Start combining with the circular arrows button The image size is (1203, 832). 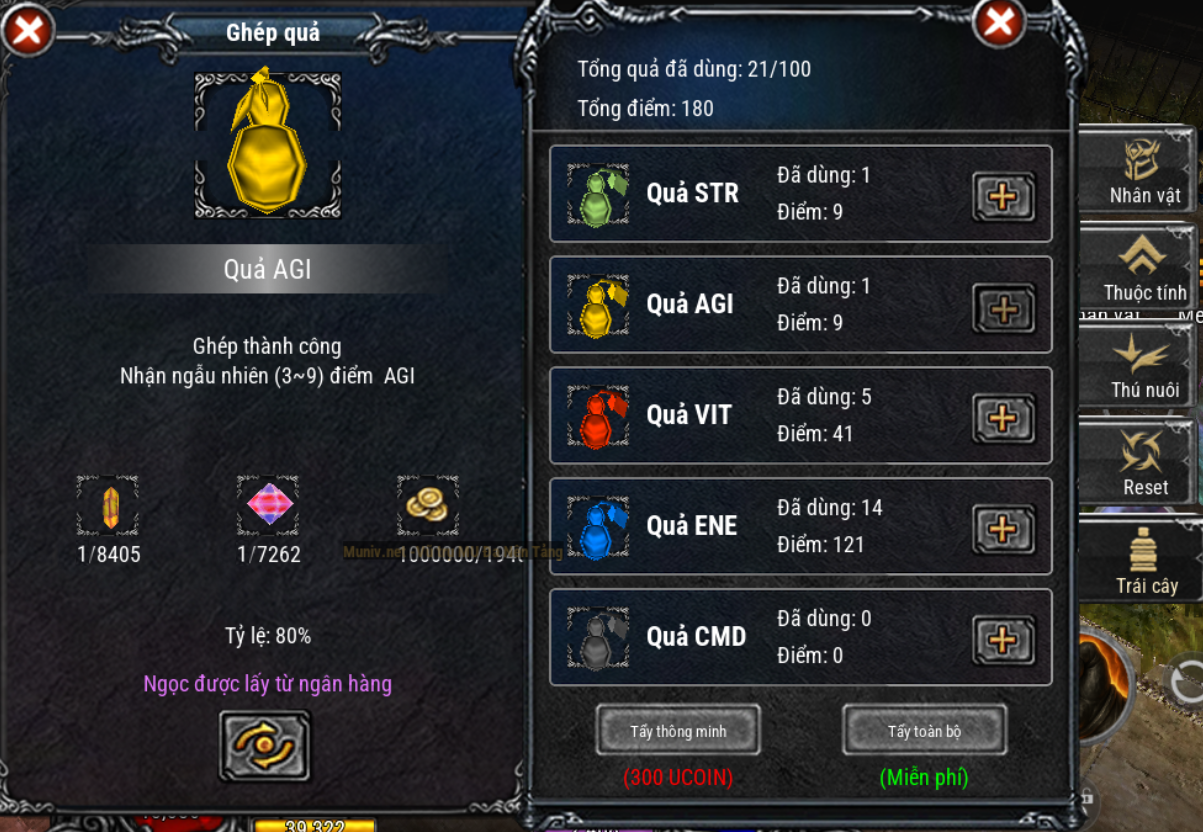point(265,746)
